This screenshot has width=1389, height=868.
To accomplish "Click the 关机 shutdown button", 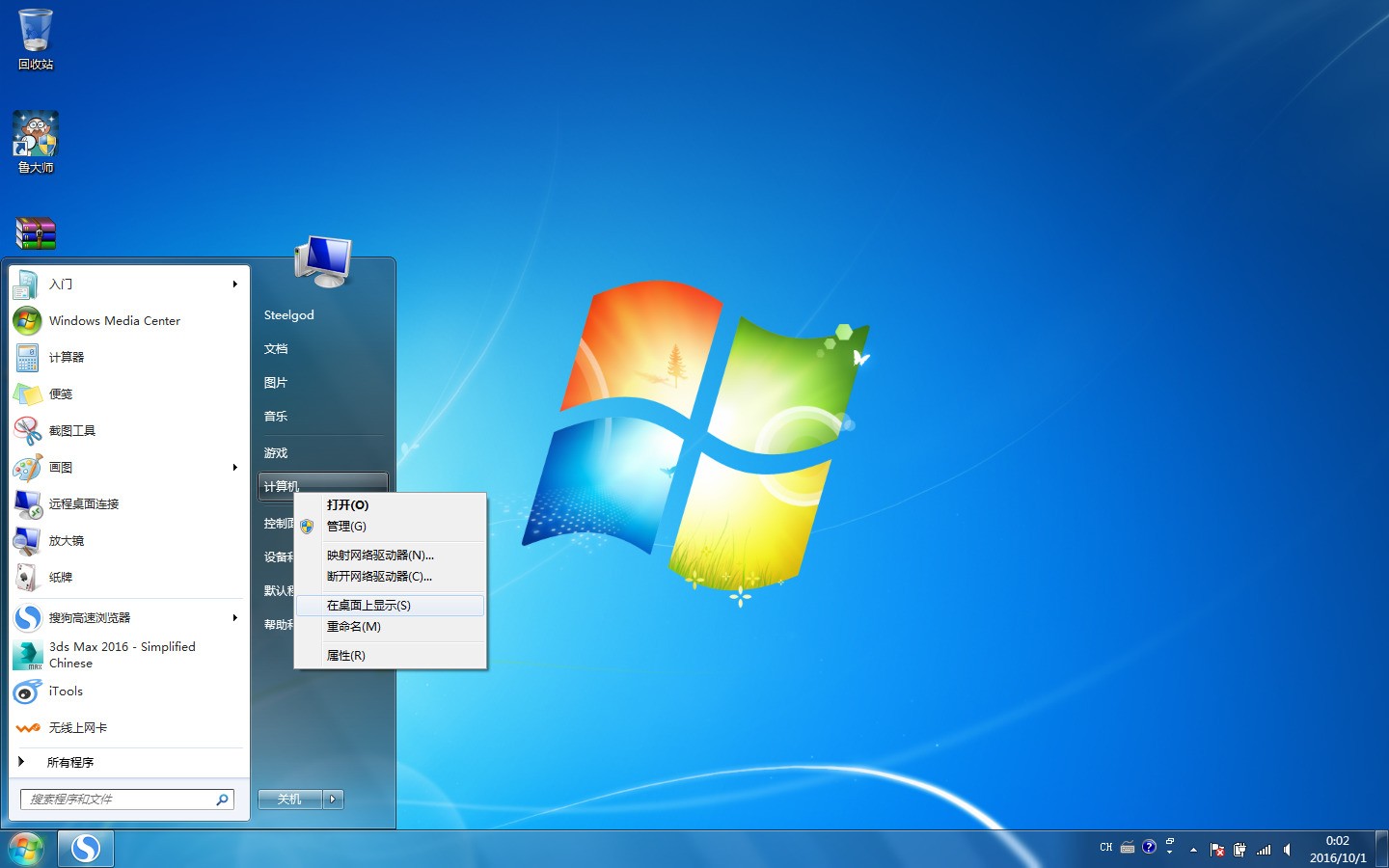I will 289,799.
